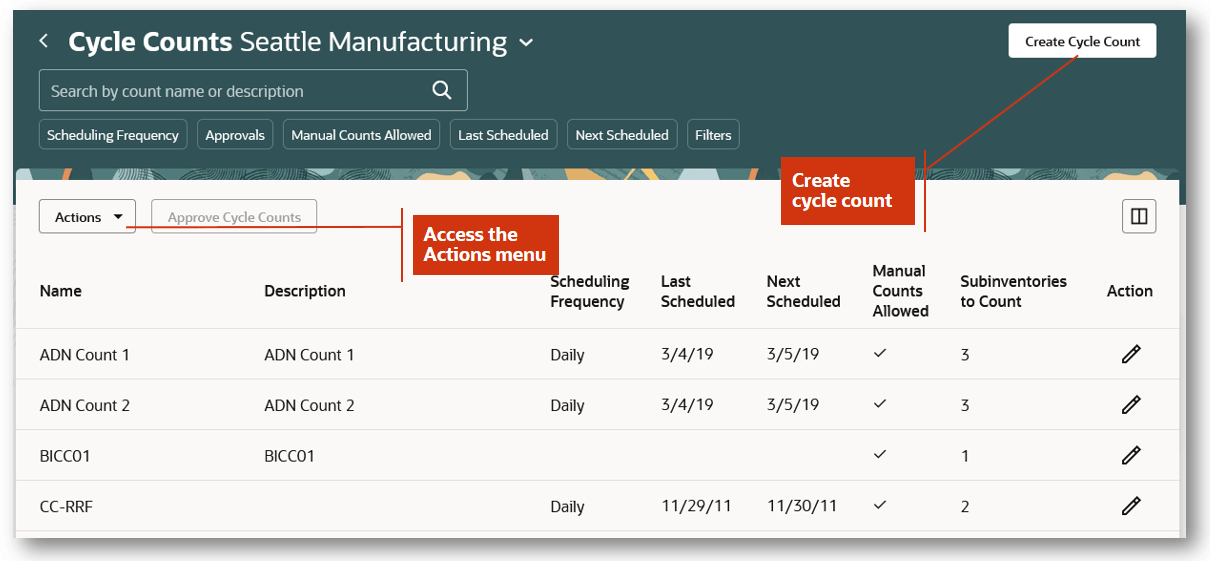The height and width of the screenshot is (561, 1210).
Task: Open the column layout icon button
Action: point(1139,216)
